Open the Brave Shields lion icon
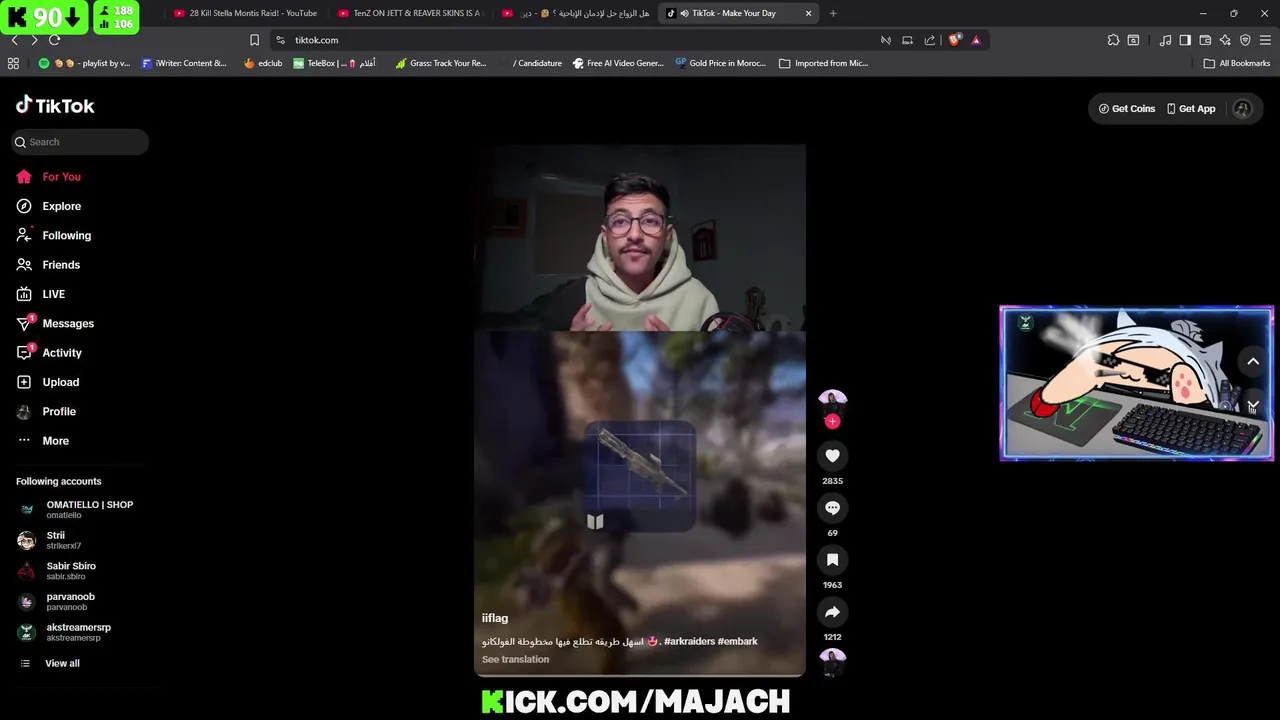This screenshot has height=720, width=1280. click(954, 40)
